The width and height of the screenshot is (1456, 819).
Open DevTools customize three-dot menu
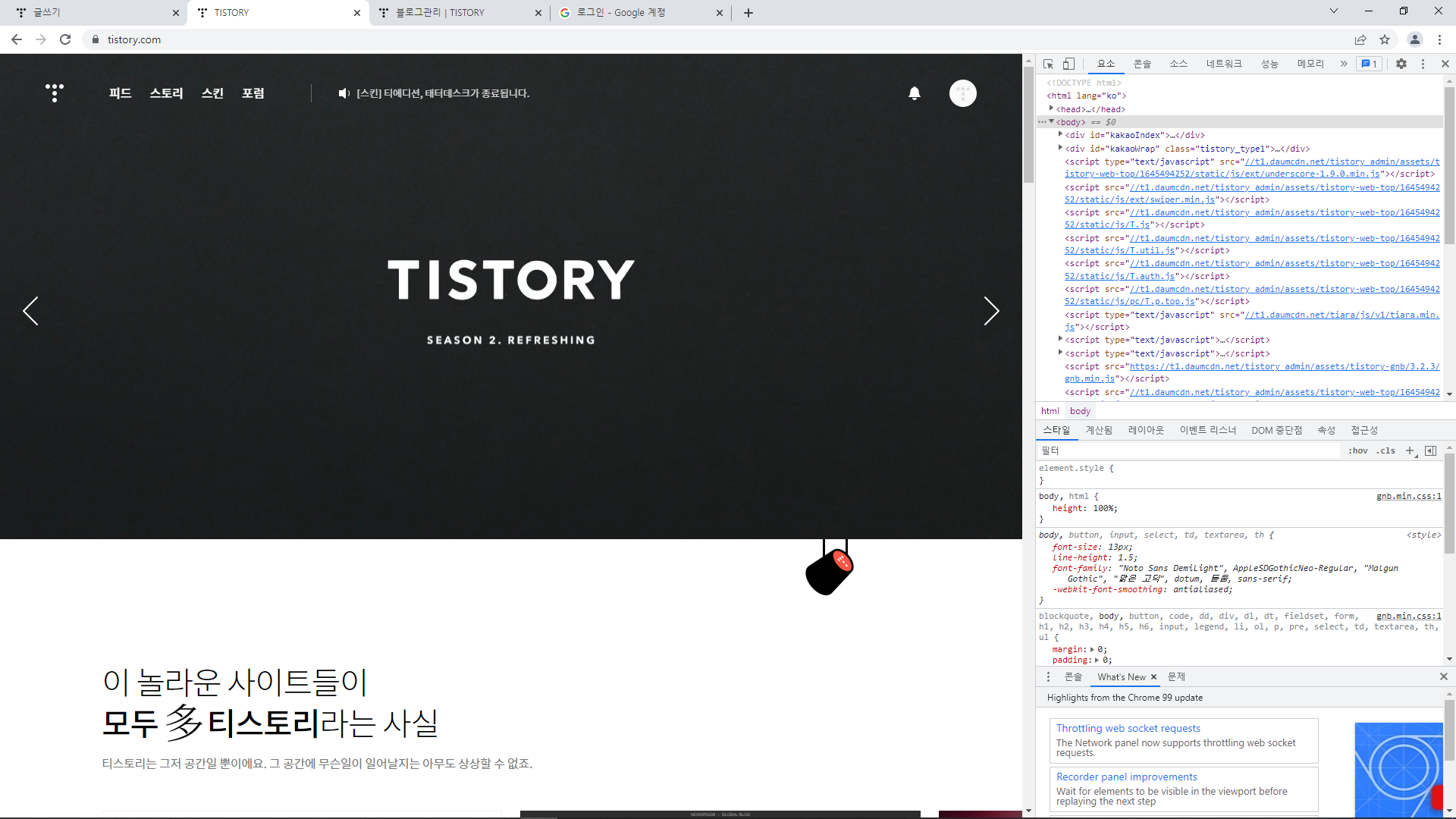1423,64
